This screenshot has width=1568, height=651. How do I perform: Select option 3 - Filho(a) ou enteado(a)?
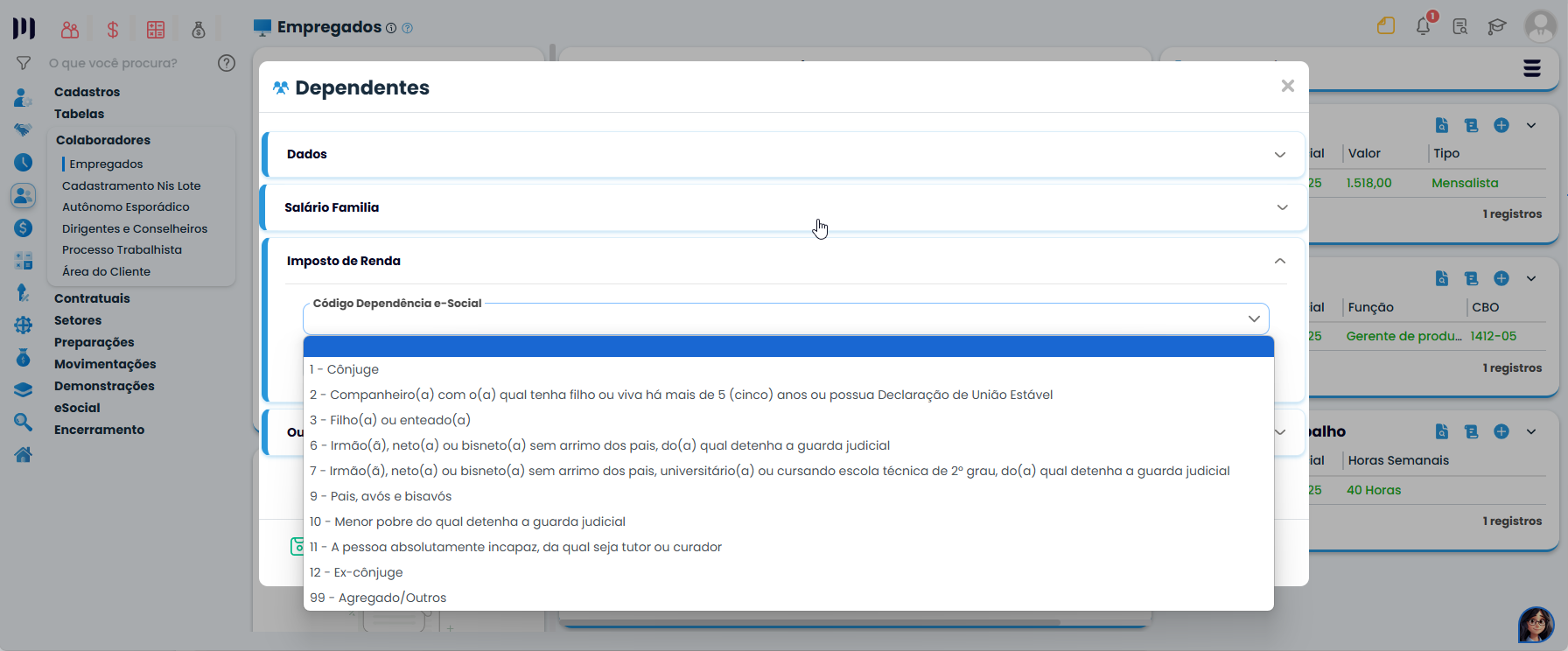[788, 420]
